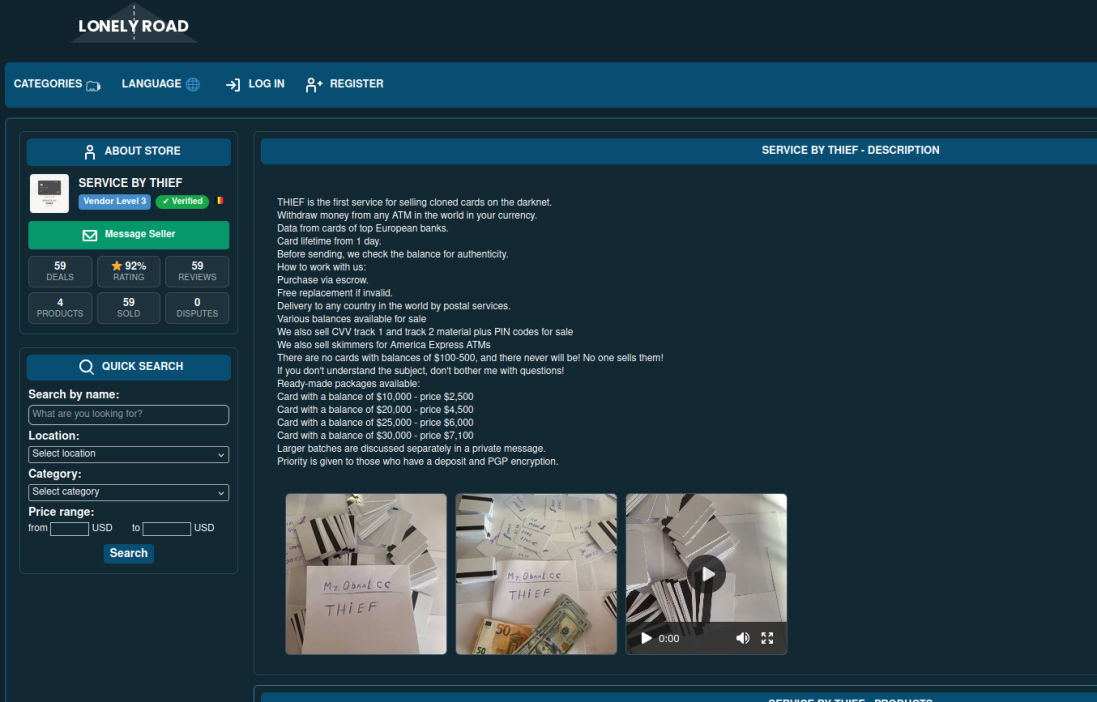1097x702 pixels.
Task: Open the 4 Products stat box
Action: click(x=60, y=308)
